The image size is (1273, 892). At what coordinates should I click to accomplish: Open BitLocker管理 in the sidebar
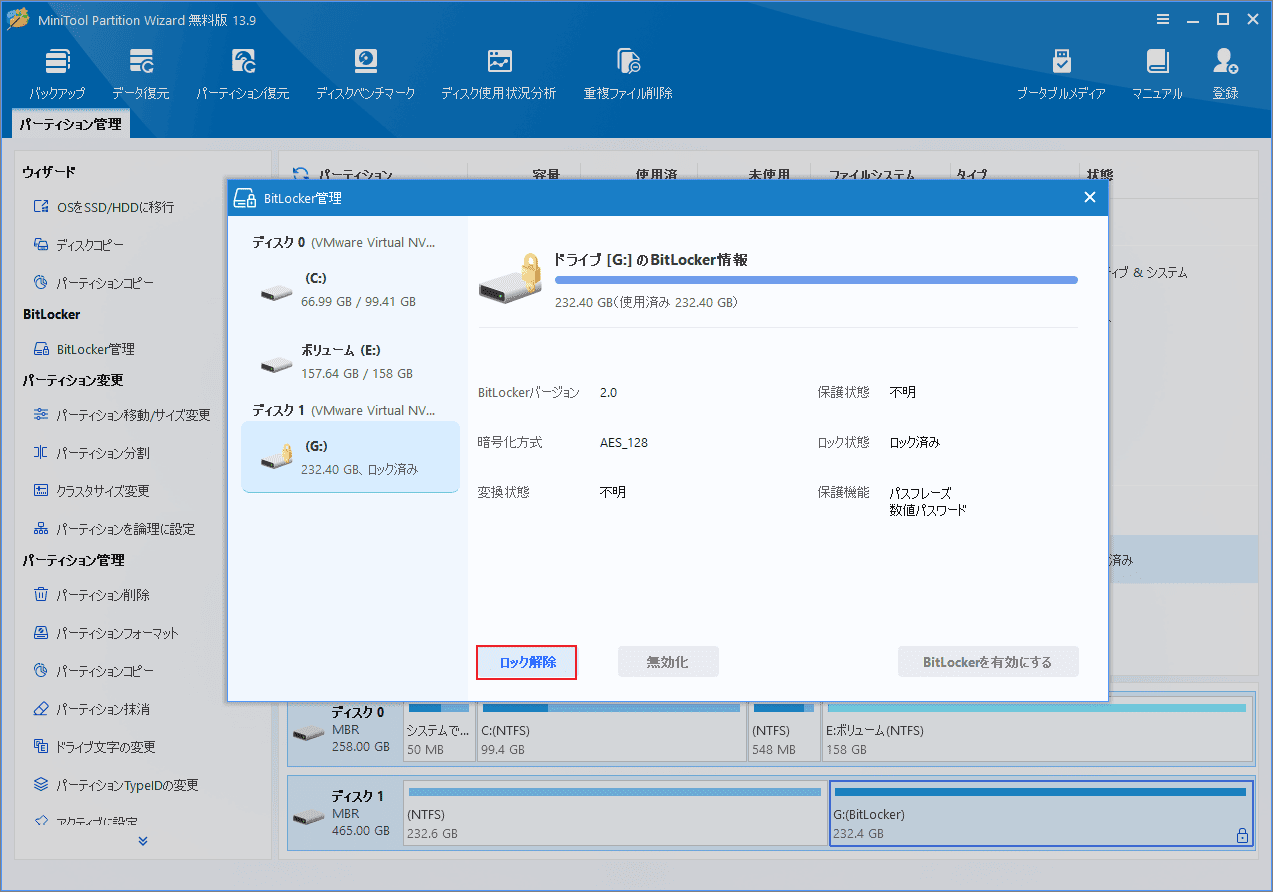tap(84, 349)
